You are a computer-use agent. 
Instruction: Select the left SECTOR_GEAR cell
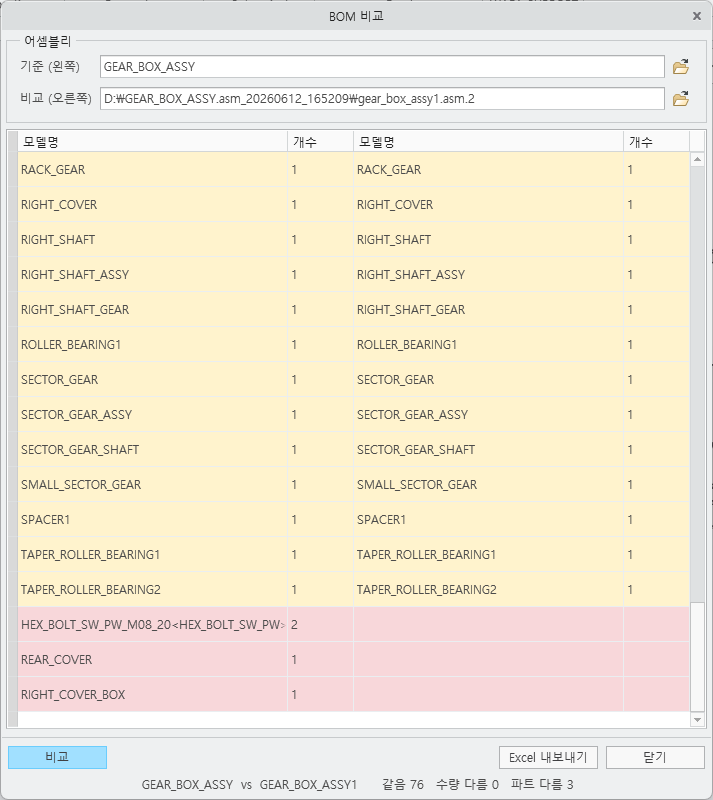[153, 380]
